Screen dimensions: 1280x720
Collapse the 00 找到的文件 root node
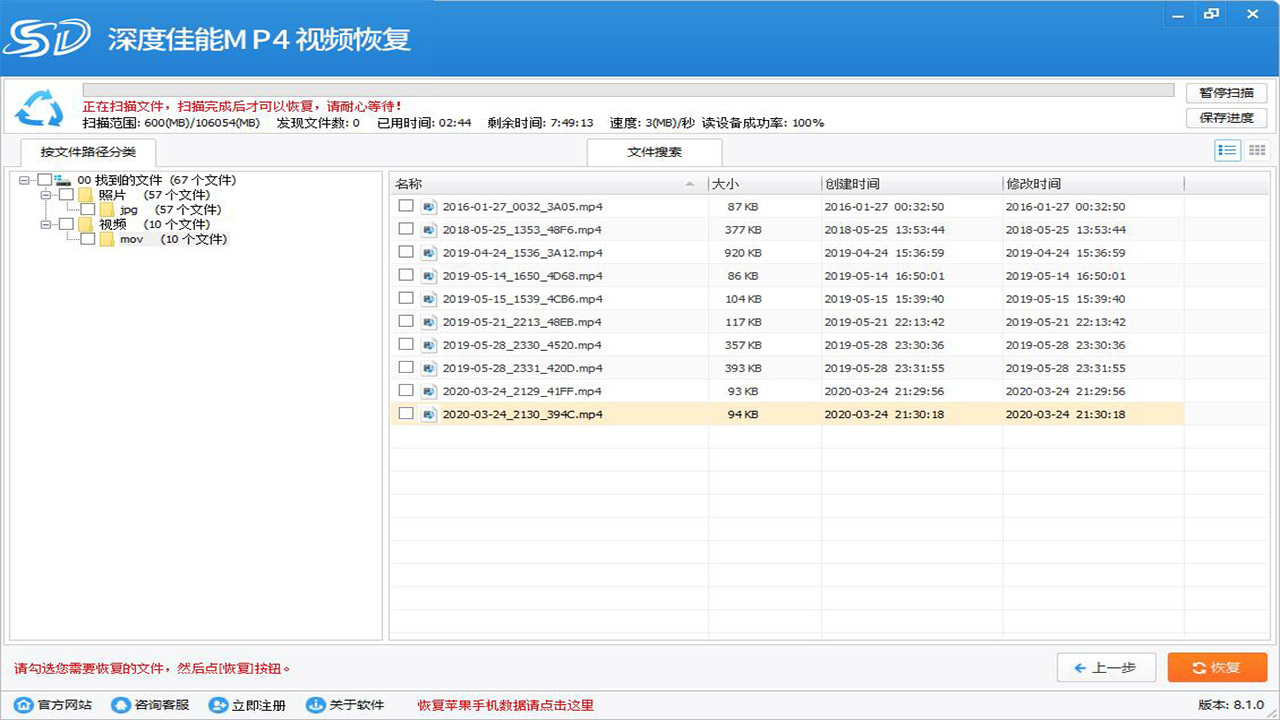click(23, 180)
